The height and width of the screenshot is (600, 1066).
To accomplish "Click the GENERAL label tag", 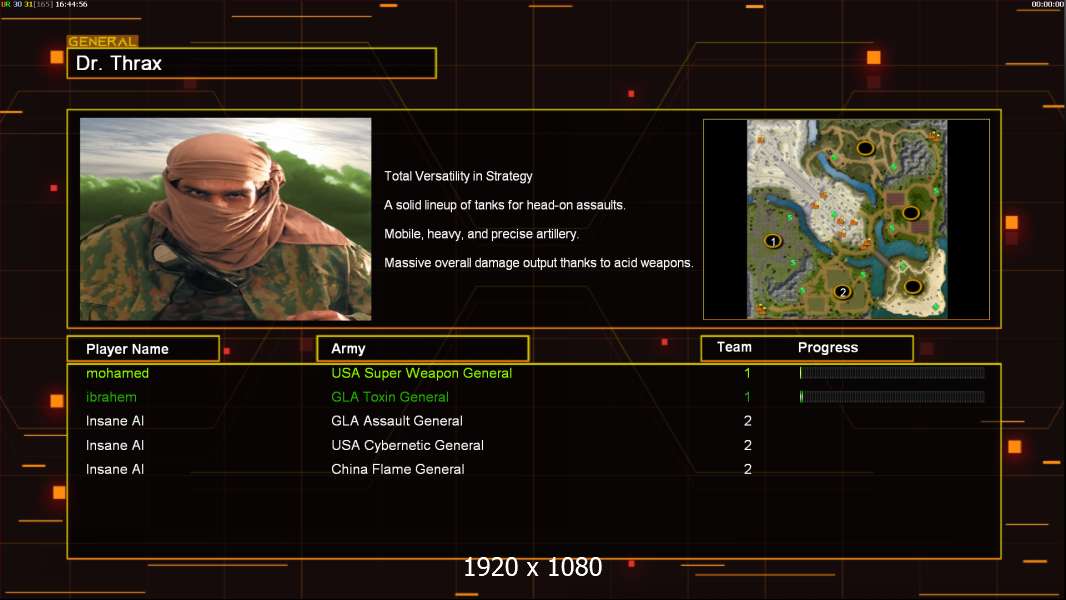I will tap(103, 41).
